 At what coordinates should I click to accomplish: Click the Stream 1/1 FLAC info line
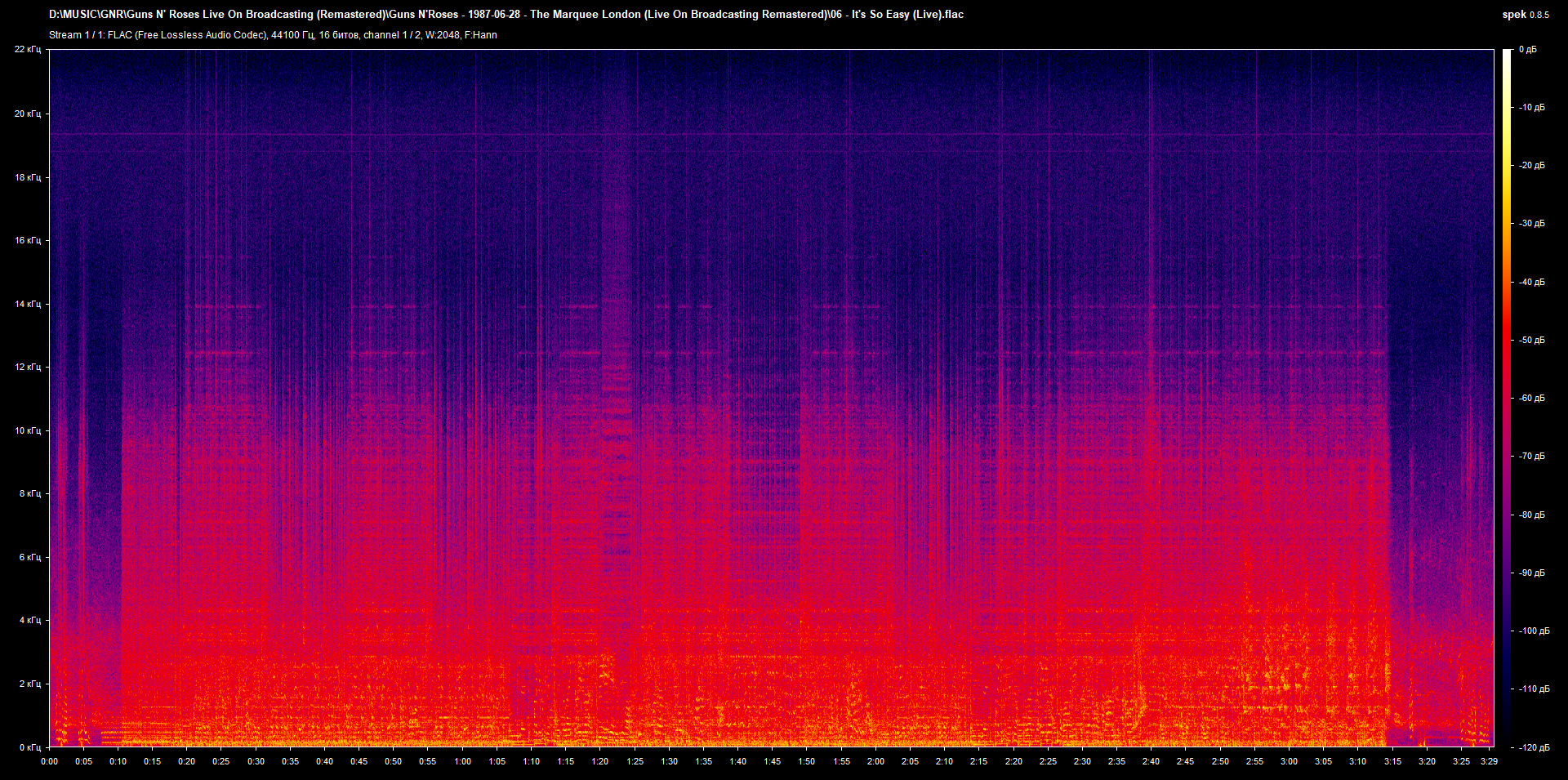pyautogui.click(x=273, y=35)
